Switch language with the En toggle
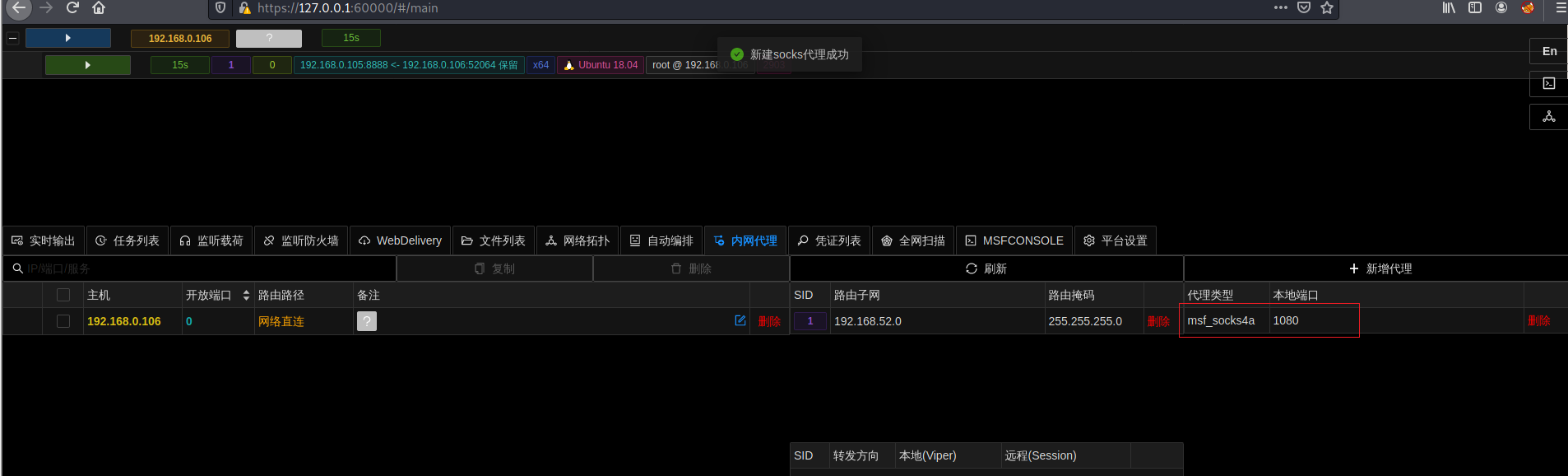The height and width of the screenshot is (476, 1568). 1549,51
